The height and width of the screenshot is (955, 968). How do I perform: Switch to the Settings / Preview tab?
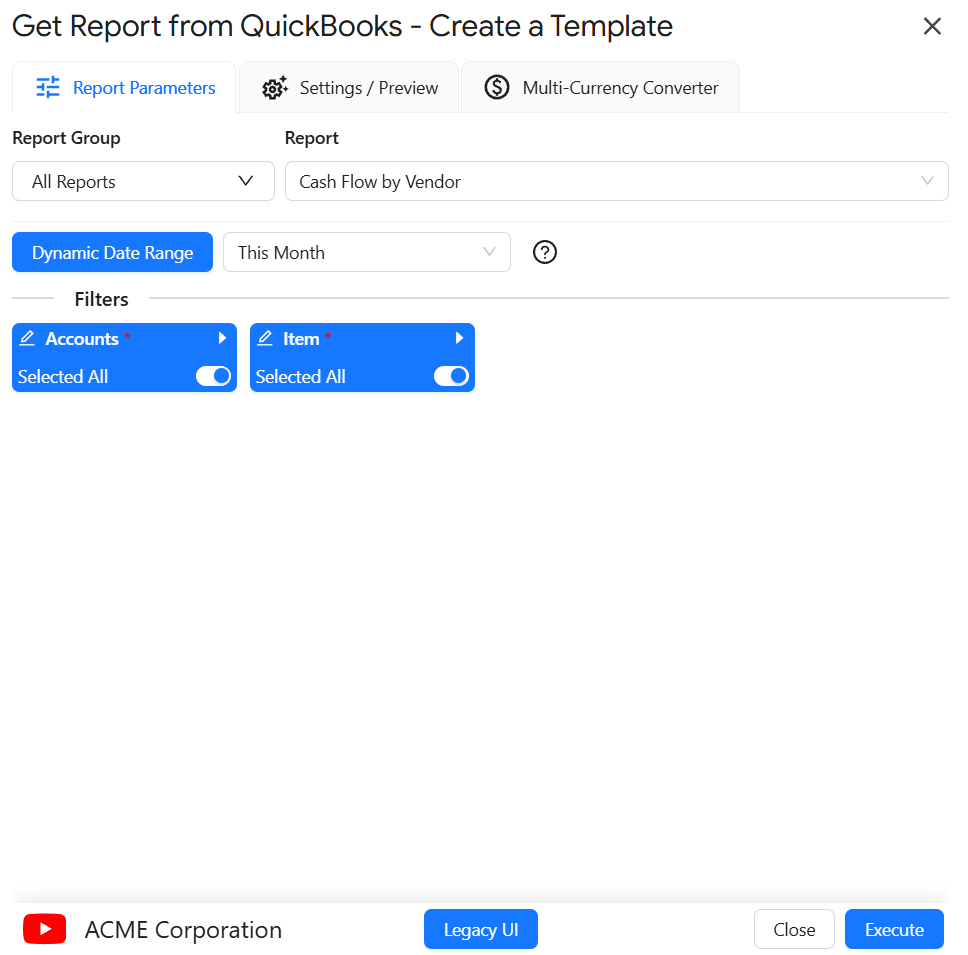tap(349, 88)
